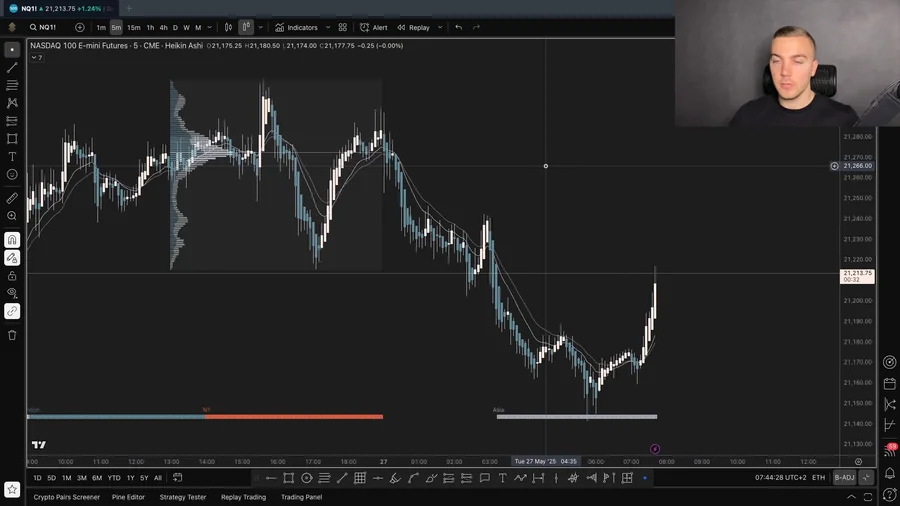Viewport: 900px width, 506px height.
Task: Open a new tab with the plus button
Action: [x=129, y=9]
